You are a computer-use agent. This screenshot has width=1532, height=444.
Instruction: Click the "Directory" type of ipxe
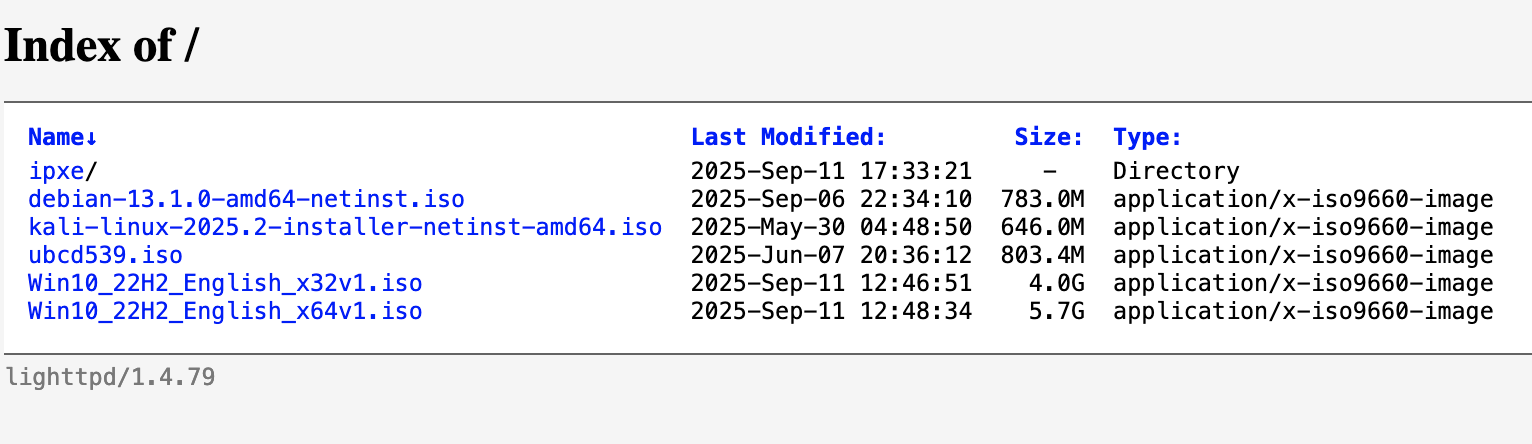click(1176, 171)
